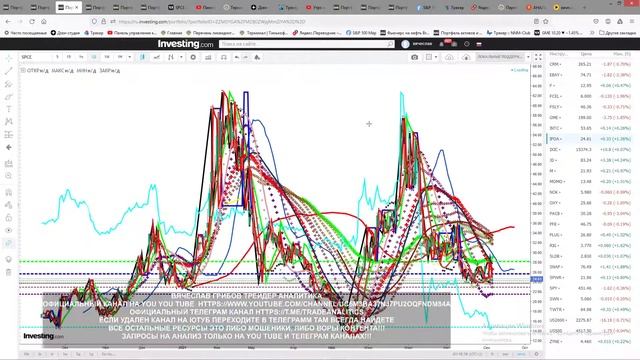The height and width of the screenshot is (360, 640).
Task: Toggle the percent scale button at bottom
Action: 492,354
